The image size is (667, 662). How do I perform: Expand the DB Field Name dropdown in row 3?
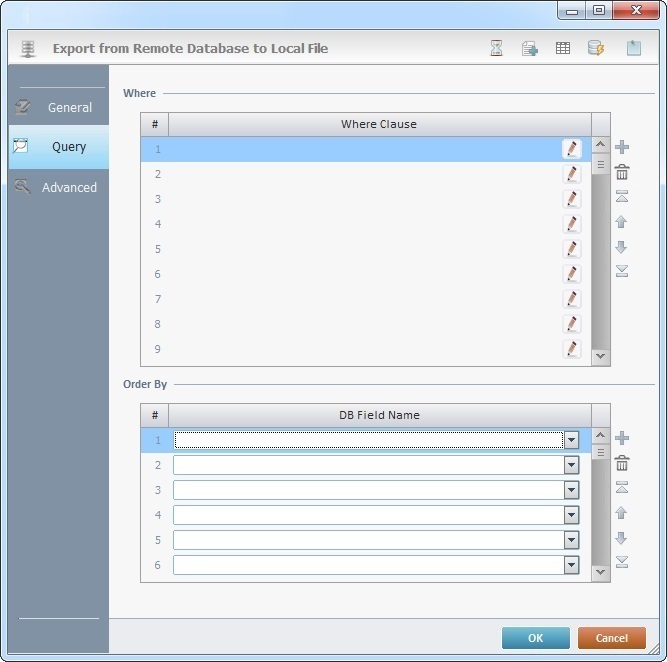(x=571, y=490)
